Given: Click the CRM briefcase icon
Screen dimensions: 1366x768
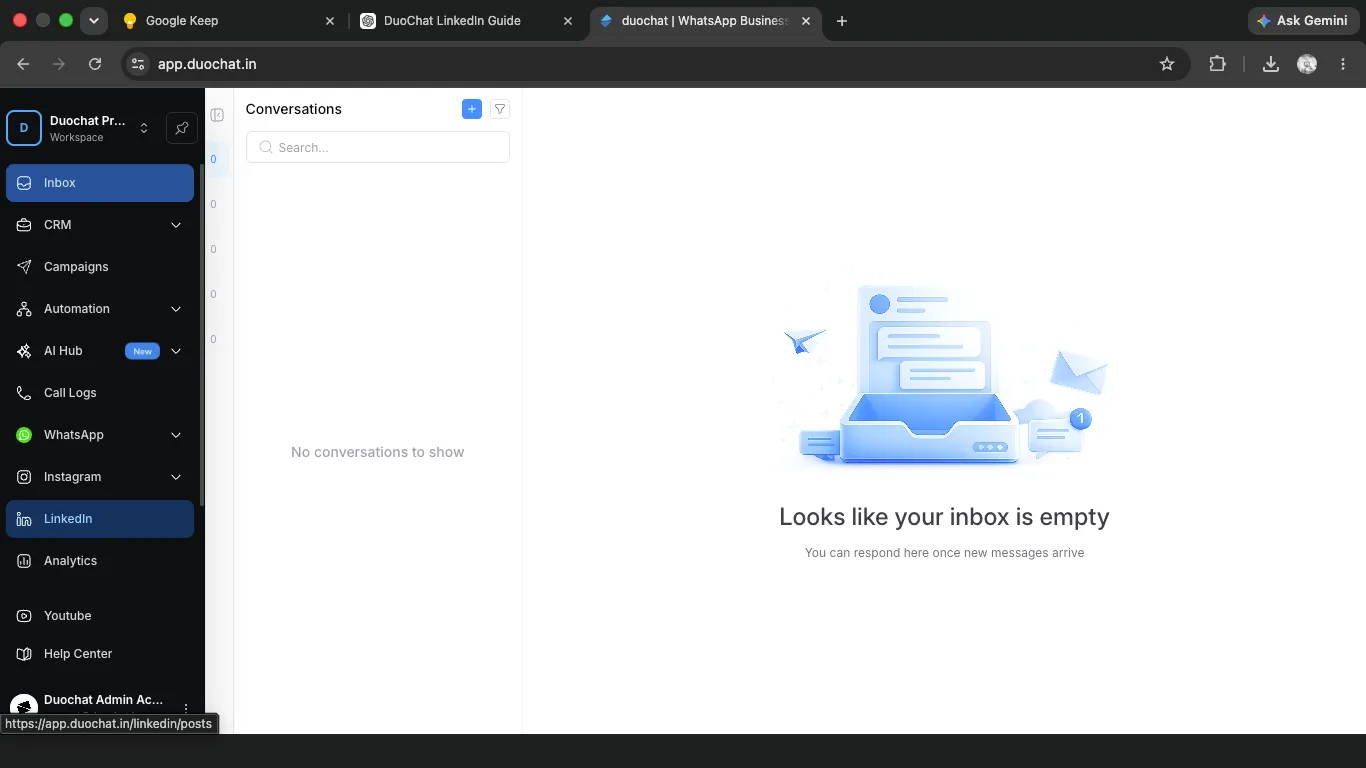Looking at the screenshot, I should pos(24,225).
